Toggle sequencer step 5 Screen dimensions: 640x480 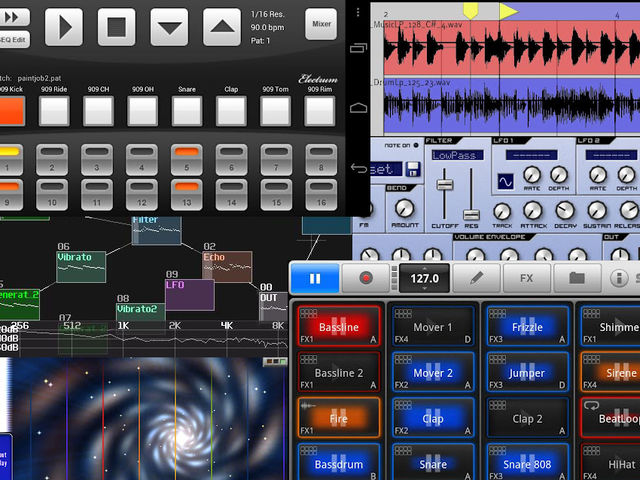[x=187, y=160]
